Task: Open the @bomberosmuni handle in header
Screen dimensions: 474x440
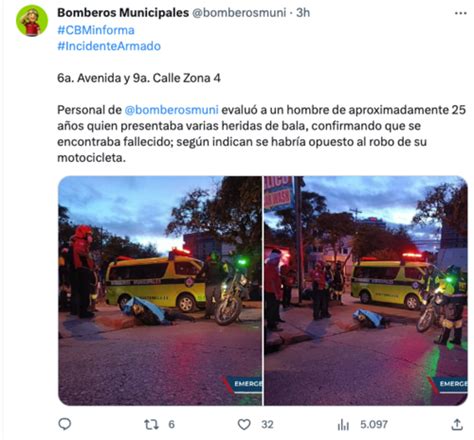Action: (239, 13)
